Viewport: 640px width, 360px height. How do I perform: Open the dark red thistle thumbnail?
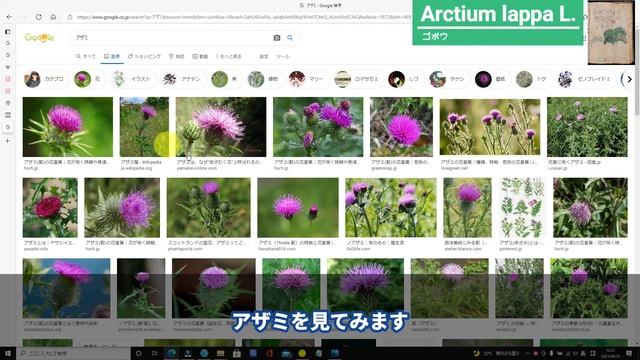pyautogui.click(x=50, y=207)
